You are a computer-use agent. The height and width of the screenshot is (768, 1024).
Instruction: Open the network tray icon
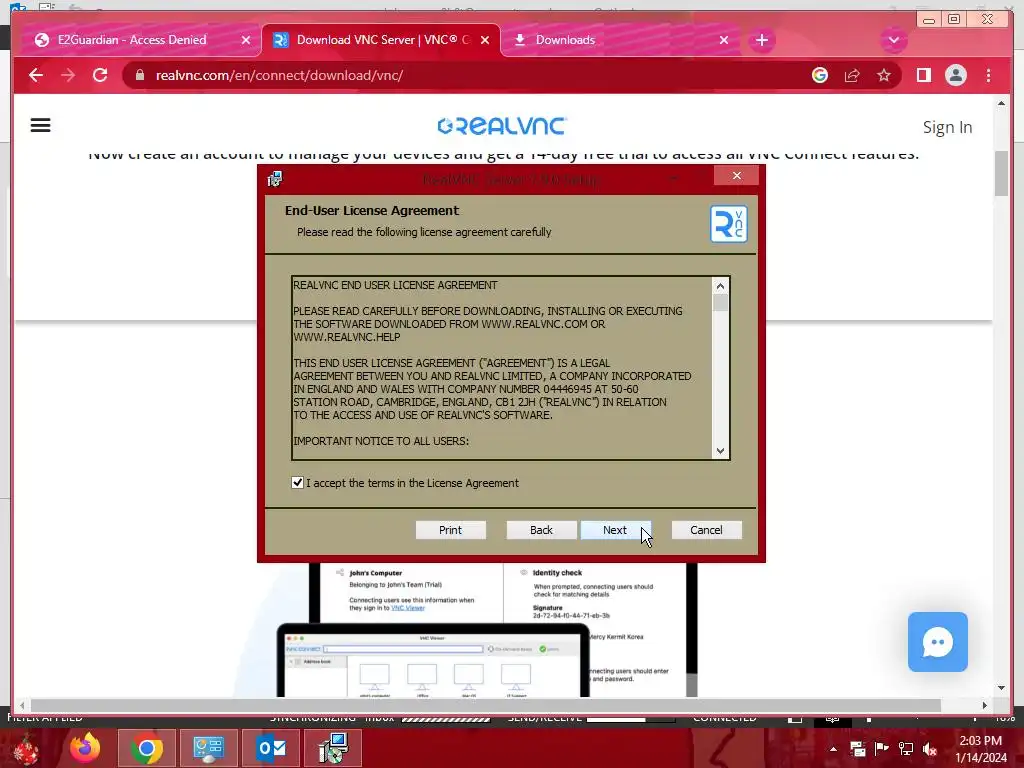[x=906, y=749]
